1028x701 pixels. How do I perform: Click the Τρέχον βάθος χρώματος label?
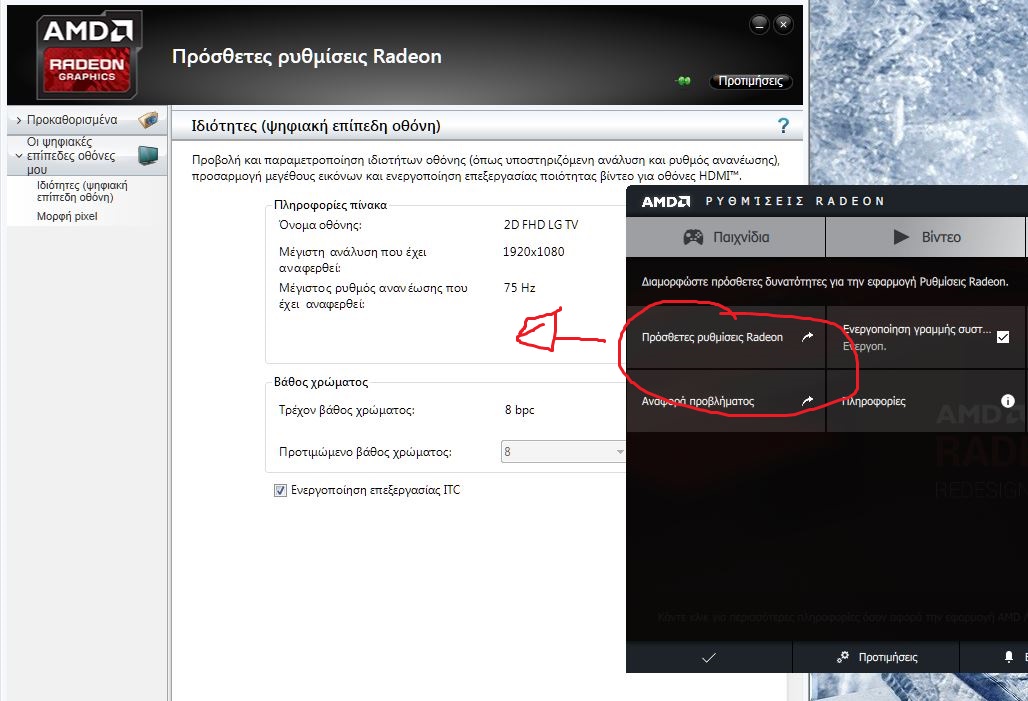347,411
